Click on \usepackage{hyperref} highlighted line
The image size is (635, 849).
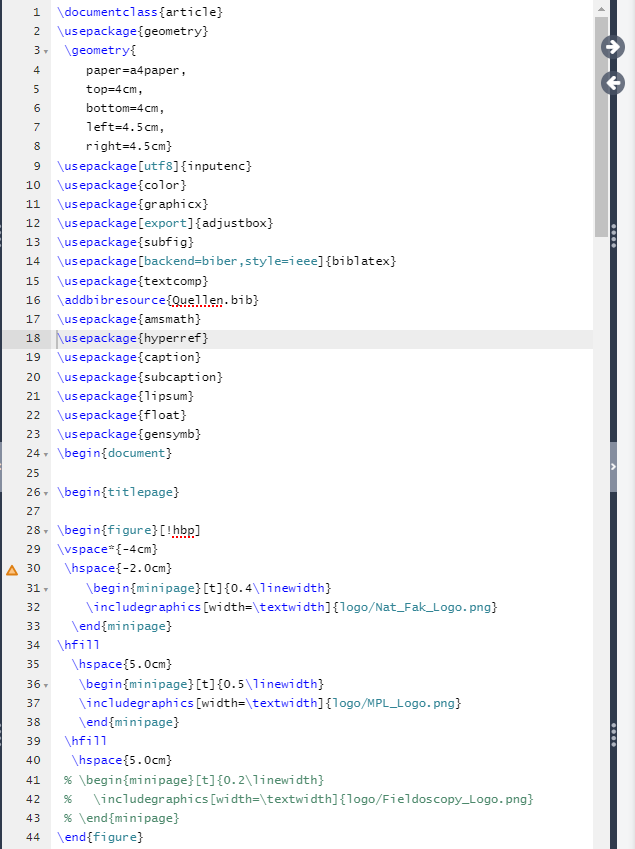(133, 338)
